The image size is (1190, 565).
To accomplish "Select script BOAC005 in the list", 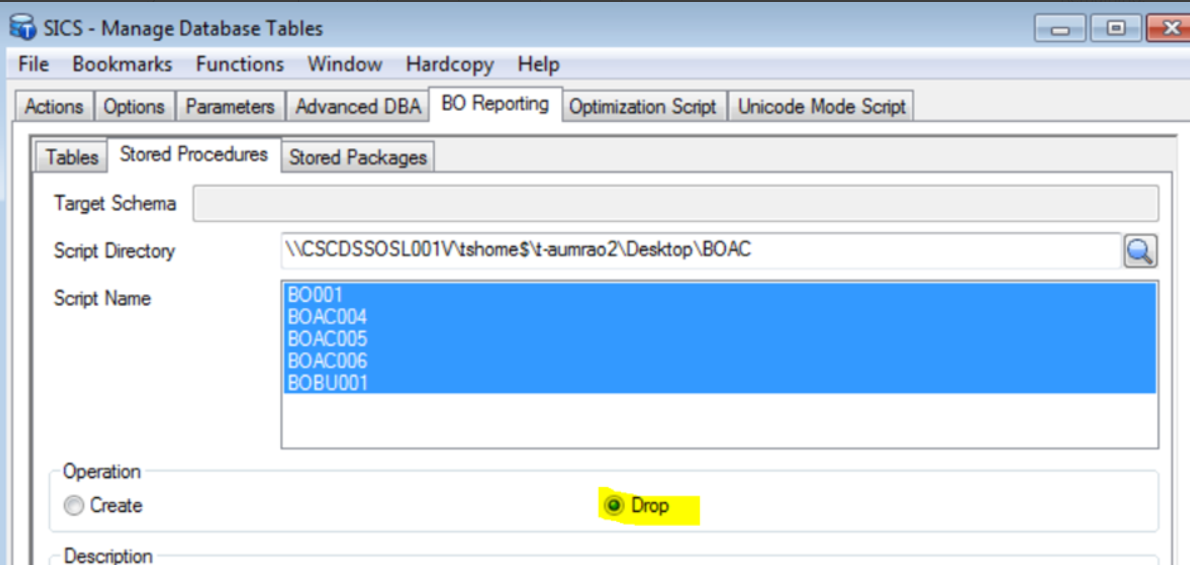I will pos(327,339).
